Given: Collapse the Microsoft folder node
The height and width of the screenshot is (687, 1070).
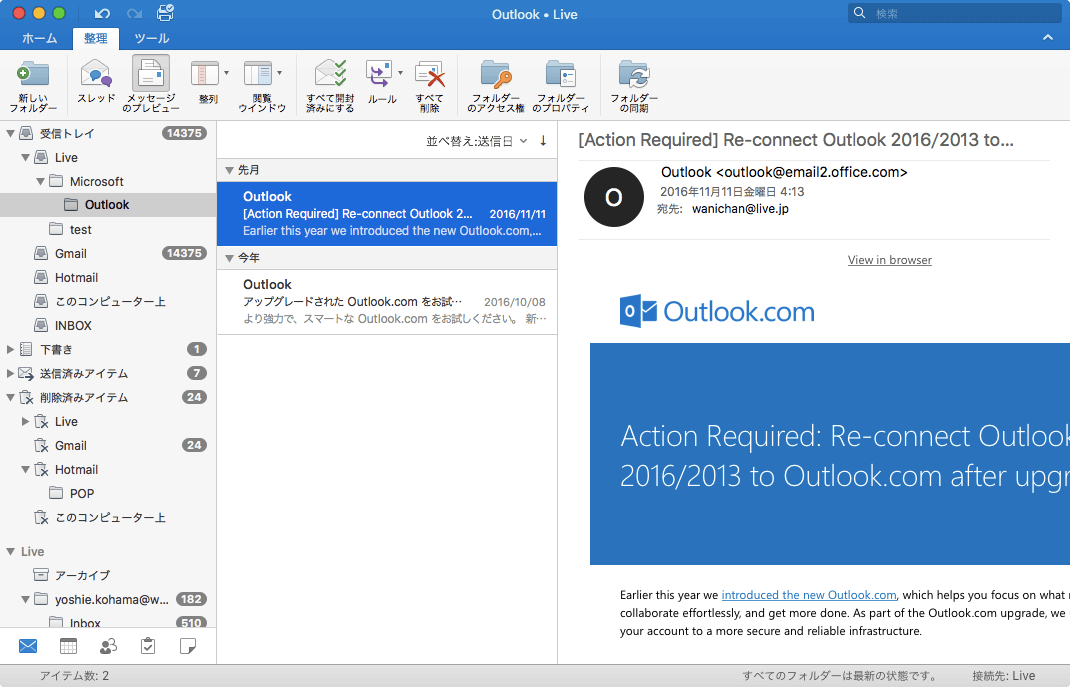Looking at the screenshot, I should [40, 181].
